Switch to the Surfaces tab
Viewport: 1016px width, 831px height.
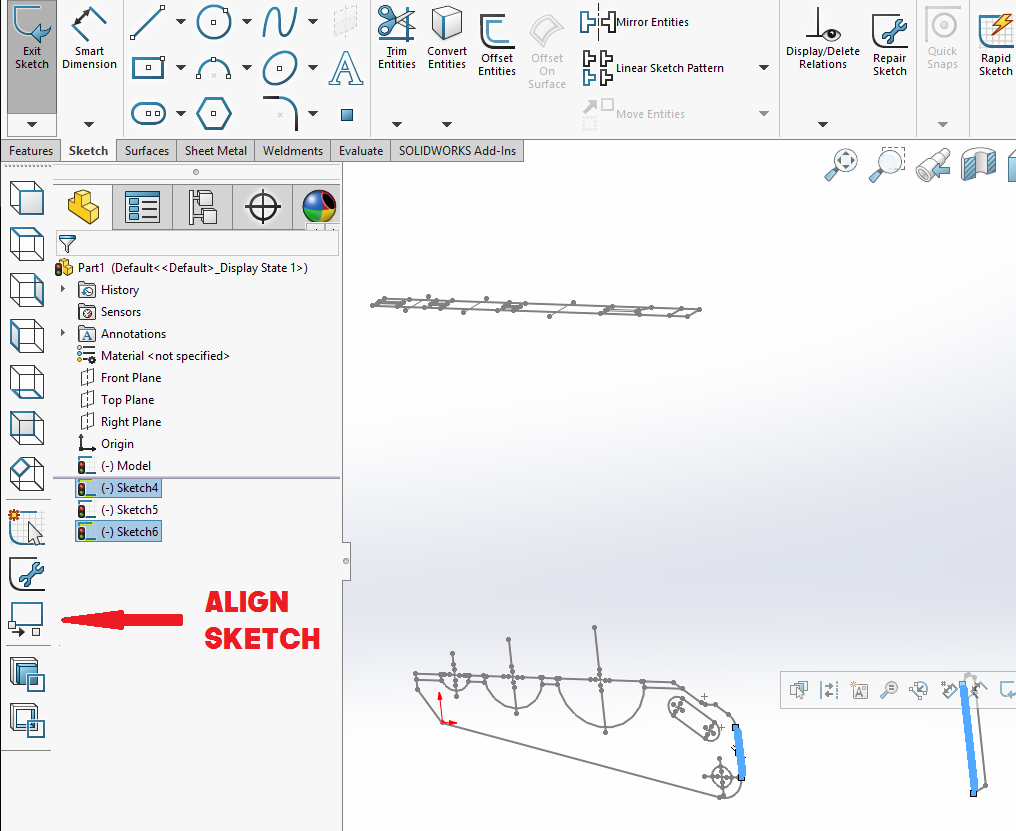(146, 150)
